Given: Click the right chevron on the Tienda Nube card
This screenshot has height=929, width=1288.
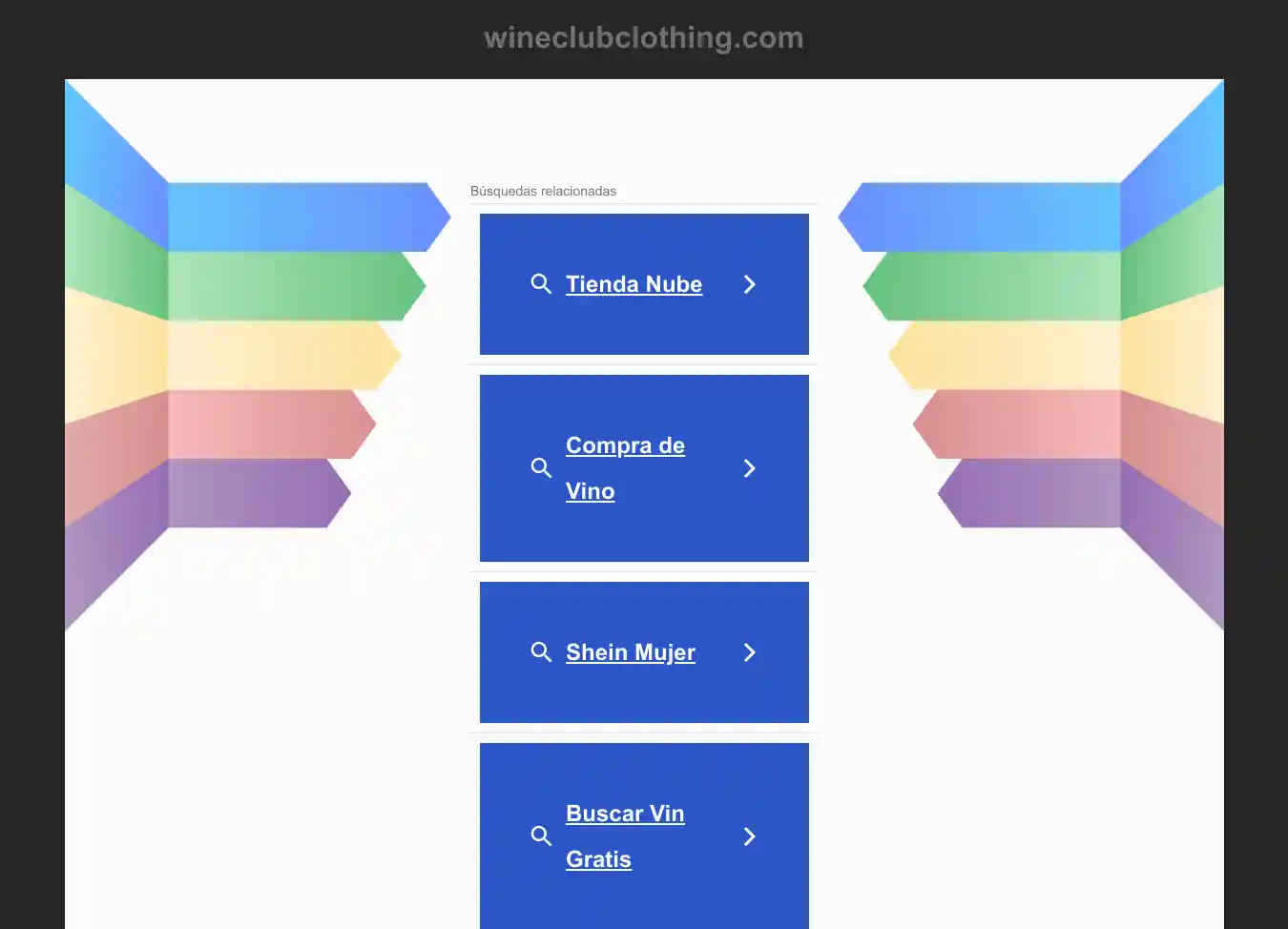Looking at the screenshot, I should (750, 284).
